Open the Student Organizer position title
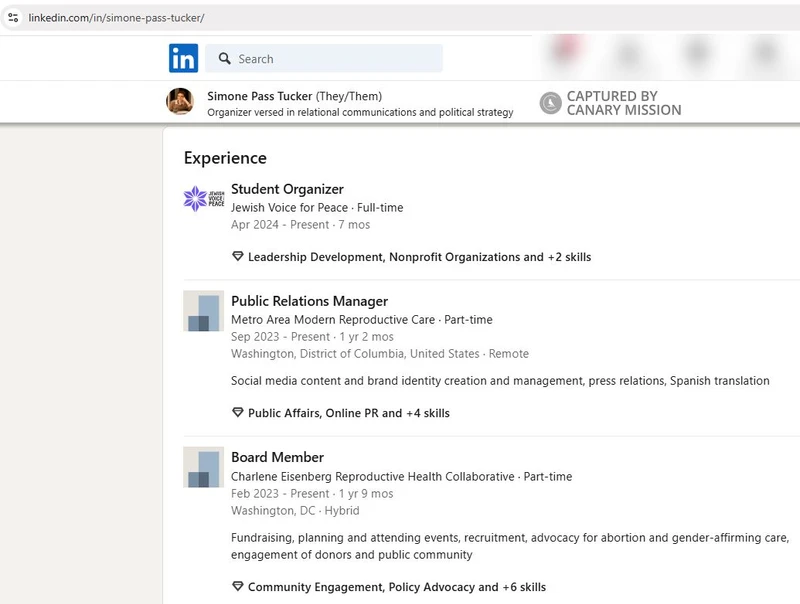The width and height of the screenshot is (800, 604). click(x=287, y=189)
